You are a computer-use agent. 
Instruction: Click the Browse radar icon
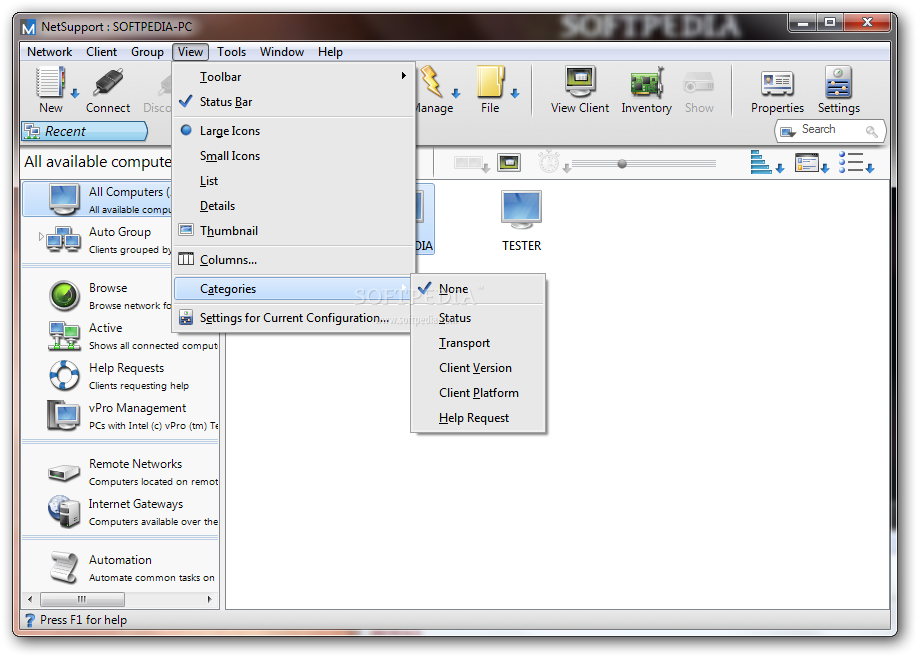[x=64, y=296]
